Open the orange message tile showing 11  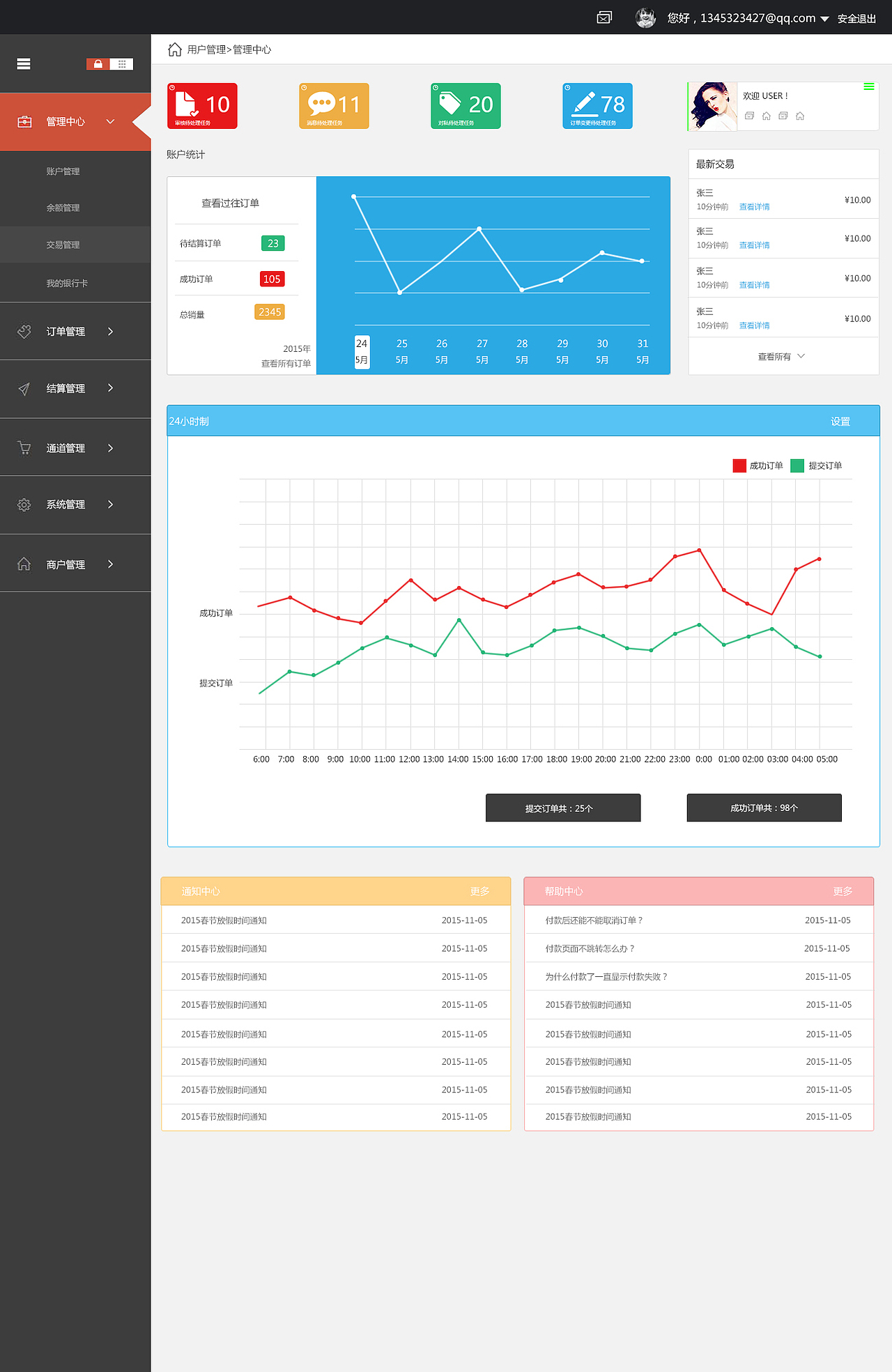pos(334,106)
